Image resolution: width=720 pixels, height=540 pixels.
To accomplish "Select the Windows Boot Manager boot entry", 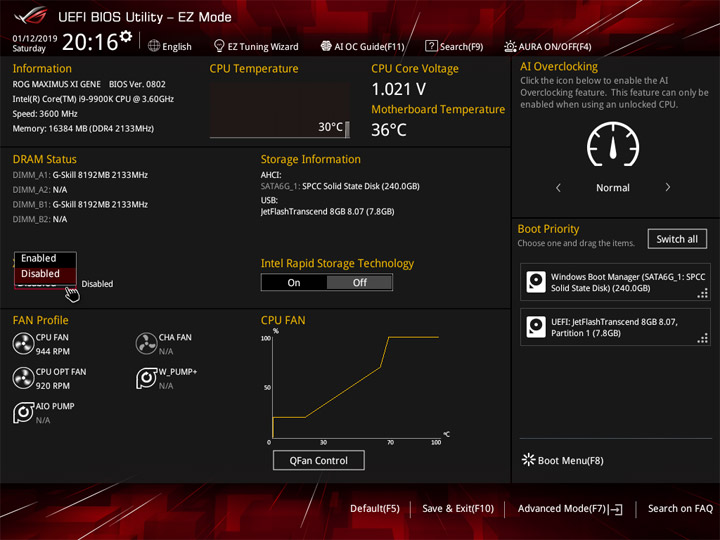I will tap(615, 282).
